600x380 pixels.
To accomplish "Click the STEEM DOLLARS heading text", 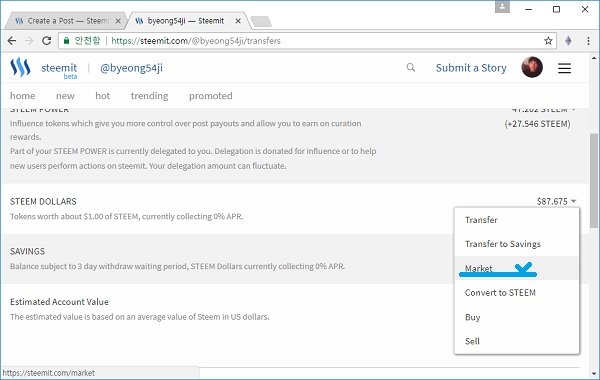I will (x=43, y=201).
